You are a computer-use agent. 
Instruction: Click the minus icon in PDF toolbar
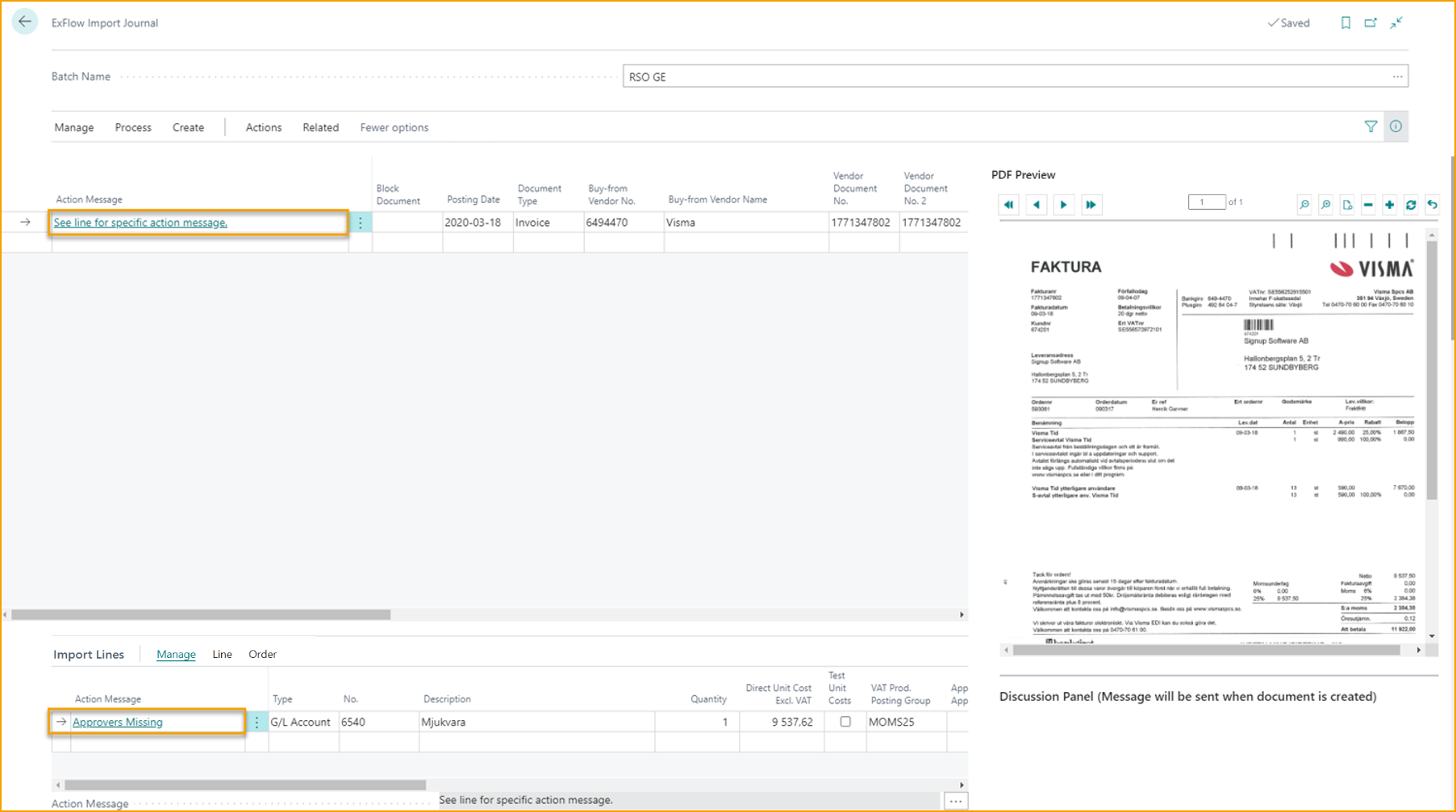(1368, 205)
